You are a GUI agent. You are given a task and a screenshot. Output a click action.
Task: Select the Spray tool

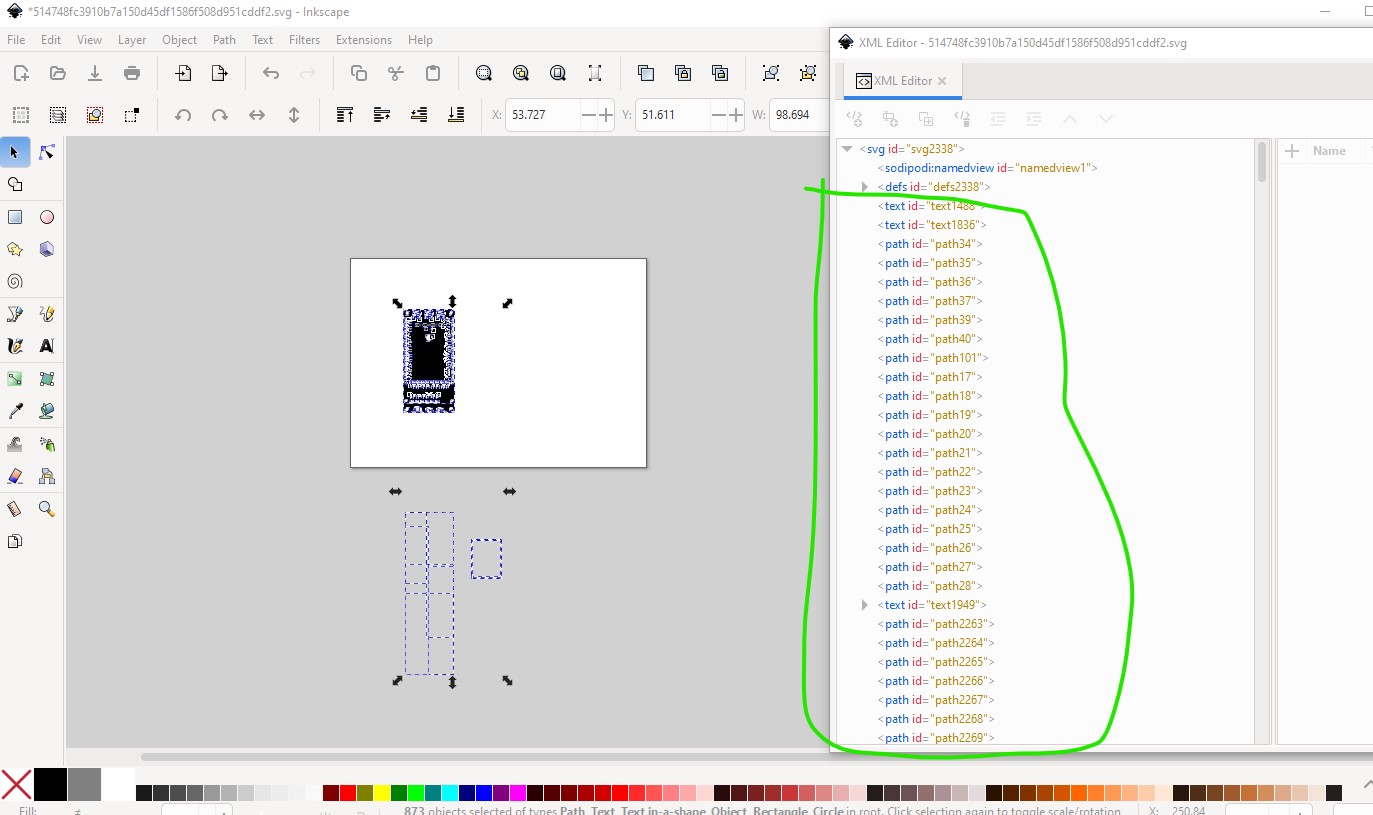[46, 444]
